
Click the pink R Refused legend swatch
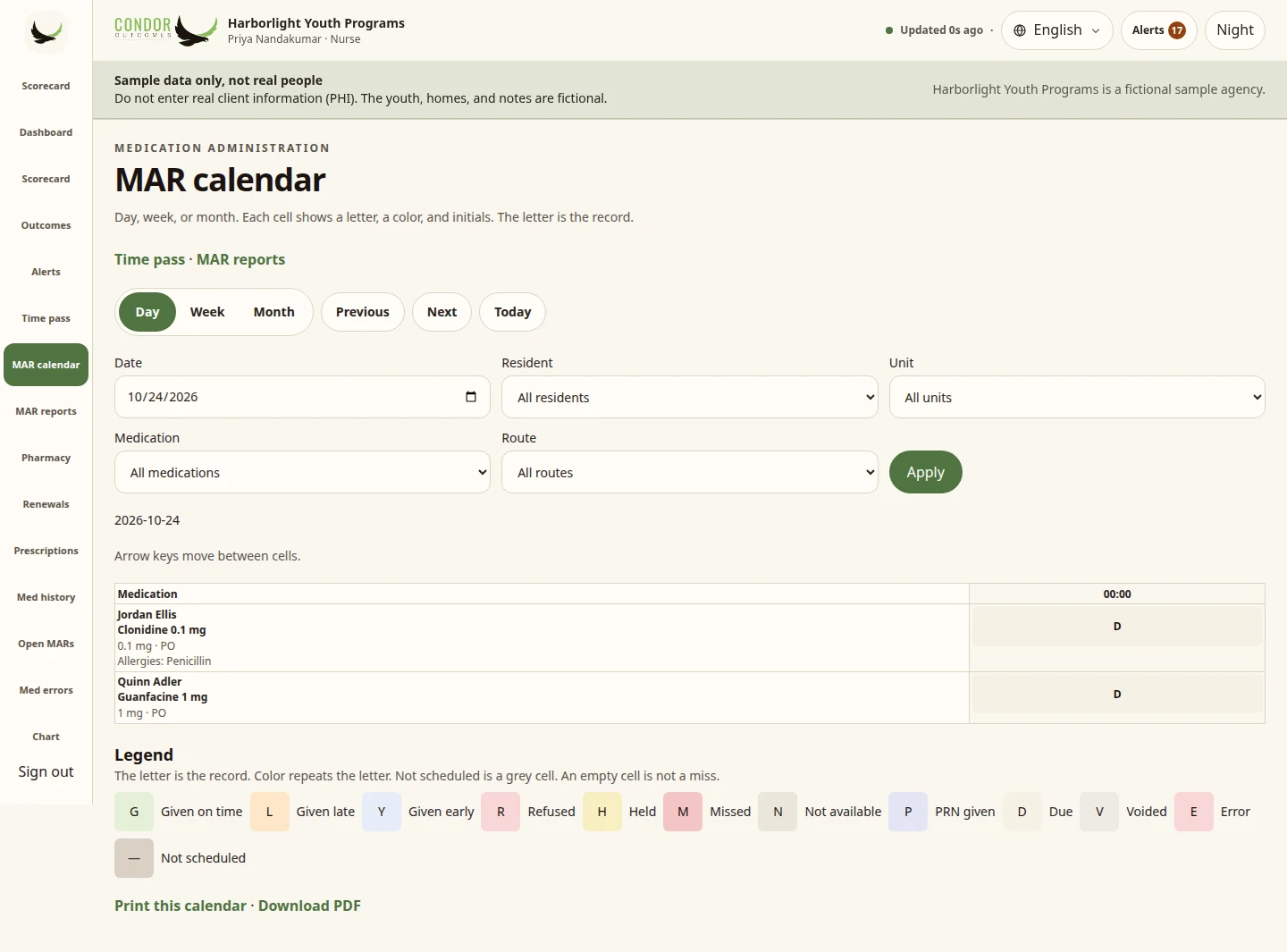pos(500,812)
